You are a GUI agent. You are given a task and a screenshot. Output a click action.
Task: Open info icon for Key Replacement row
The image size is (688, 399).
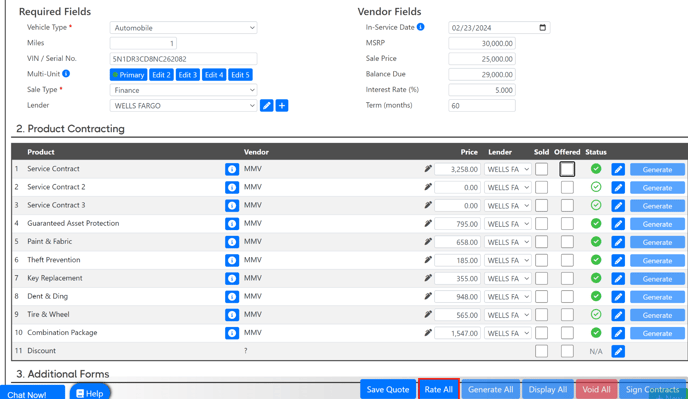tap(232, 278)
